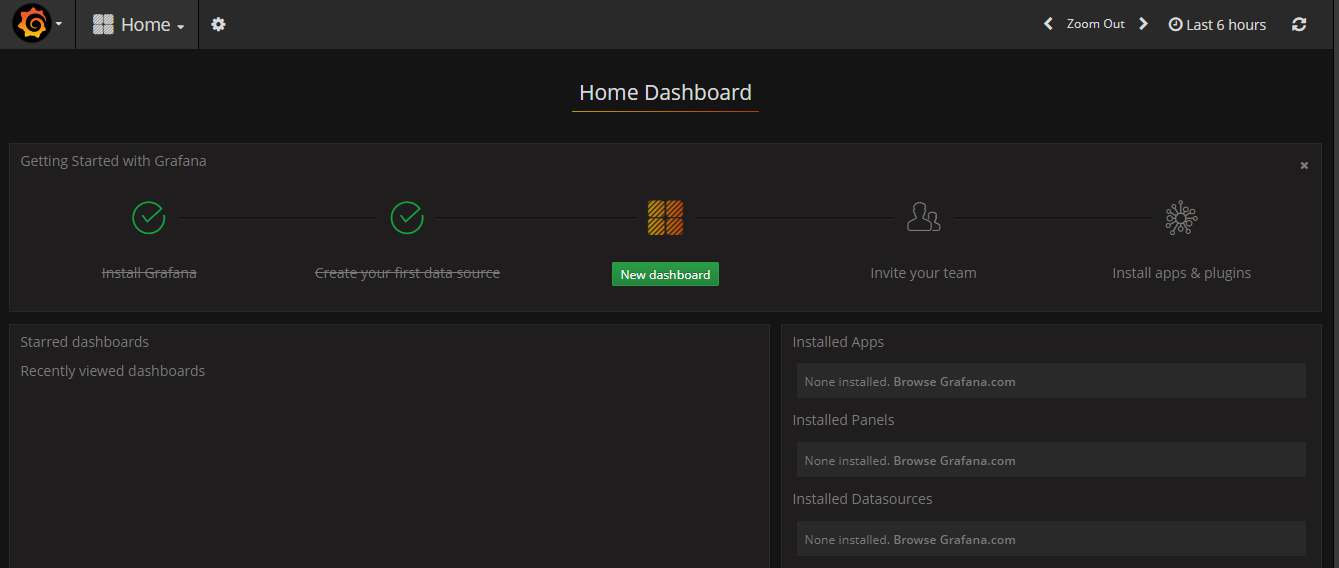The width and height of the screenshot is (1339, 568).
Task: Click the struck-through Install Grafana step
Action: [149, 273]
